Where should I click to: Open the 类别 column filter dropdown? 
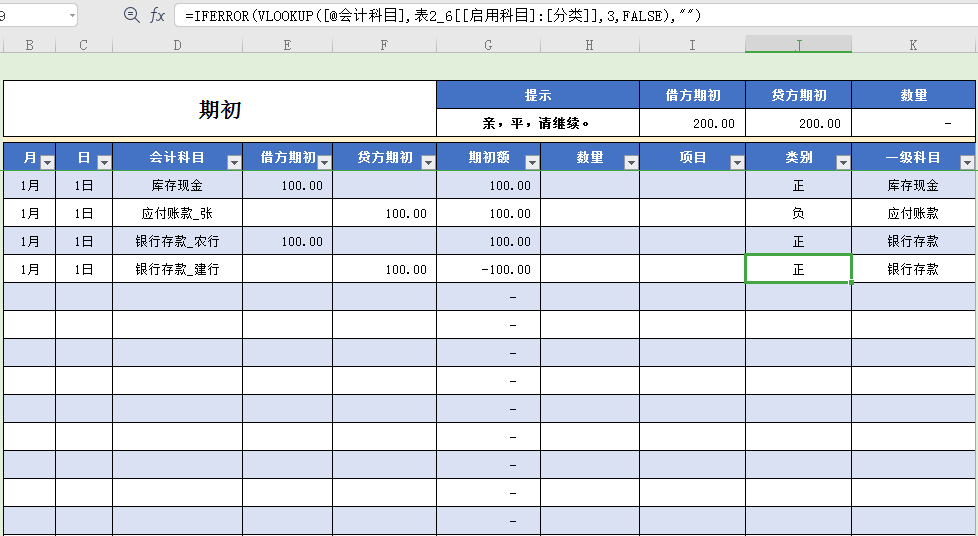point(843,163)
